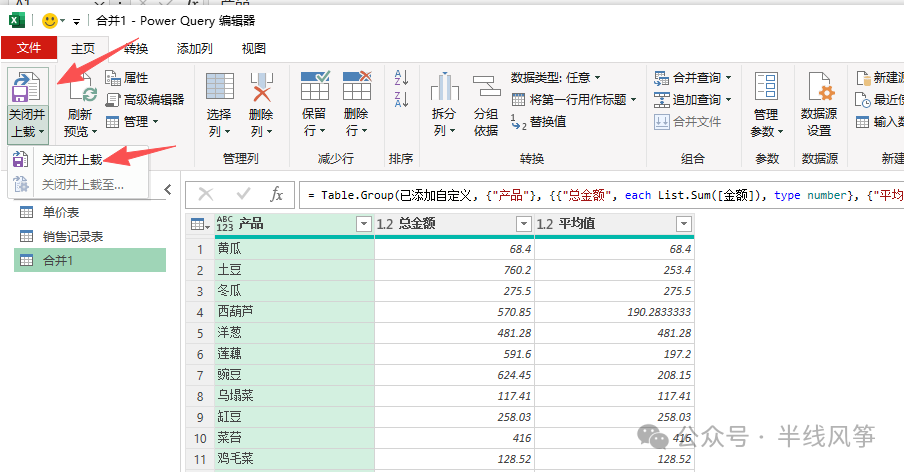Open Append Queries (追加查询) dropdown
This screenshot has width=904, height=472.
[x=692, y=100]
